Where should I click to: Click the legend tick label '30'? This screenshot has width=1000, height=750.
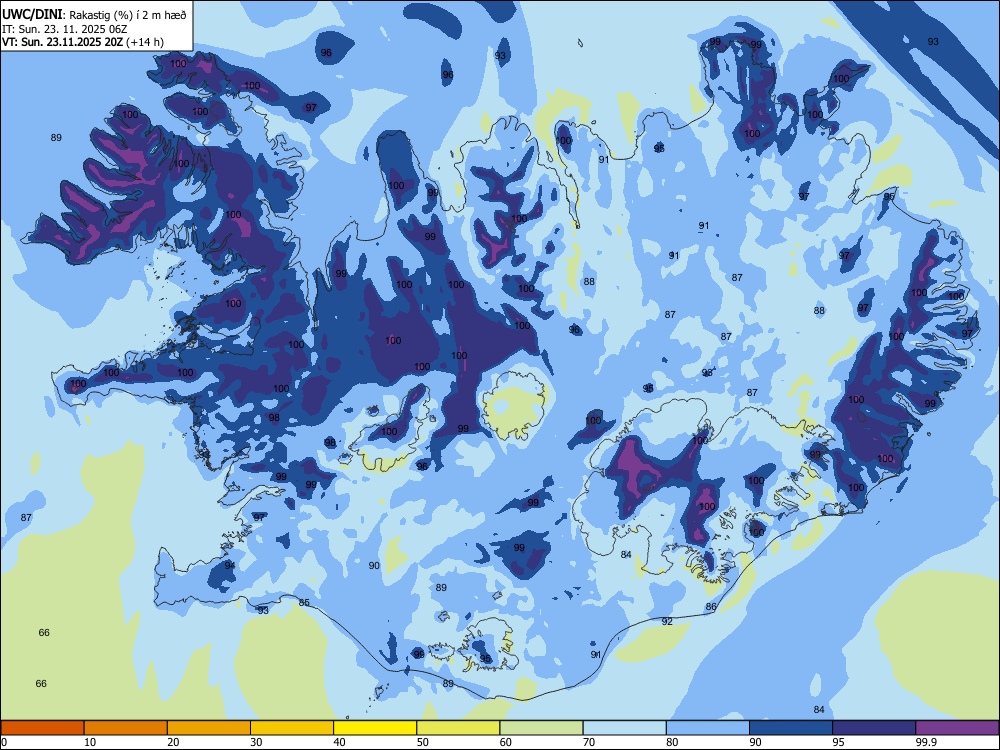[256, 742]
